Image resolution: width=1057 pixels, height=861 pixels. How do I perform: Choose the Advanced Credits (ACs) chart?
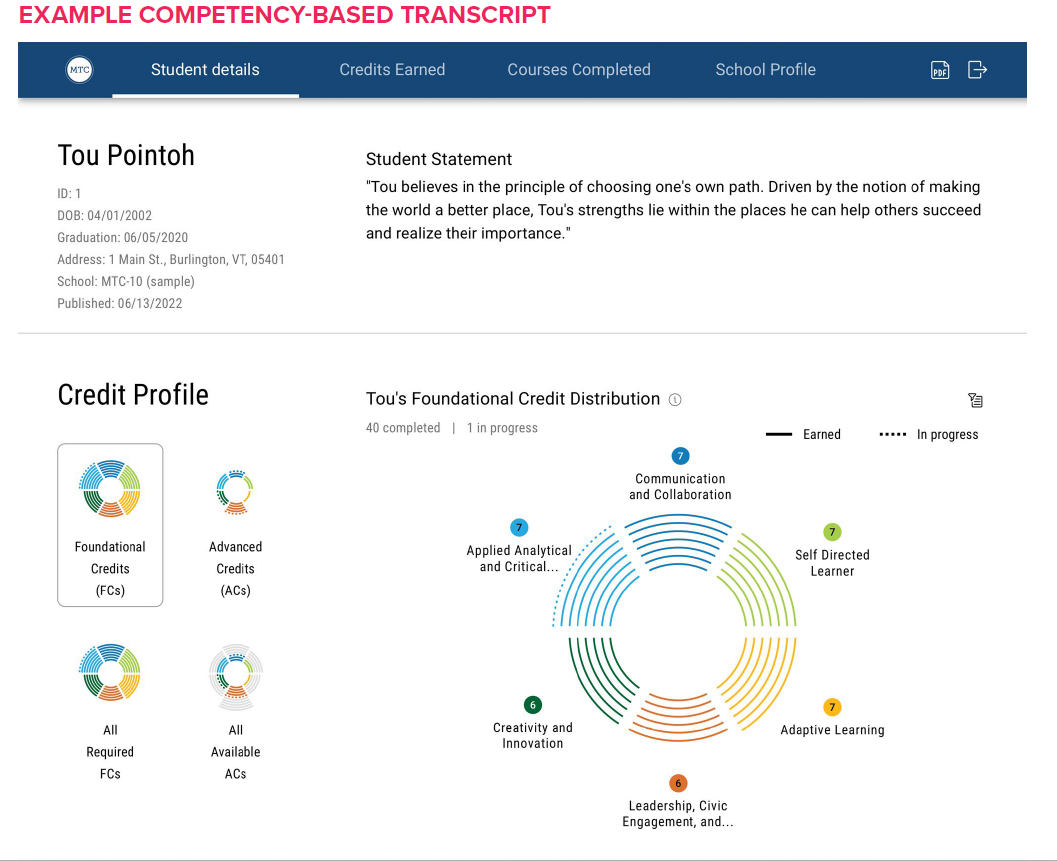(235, 525)
